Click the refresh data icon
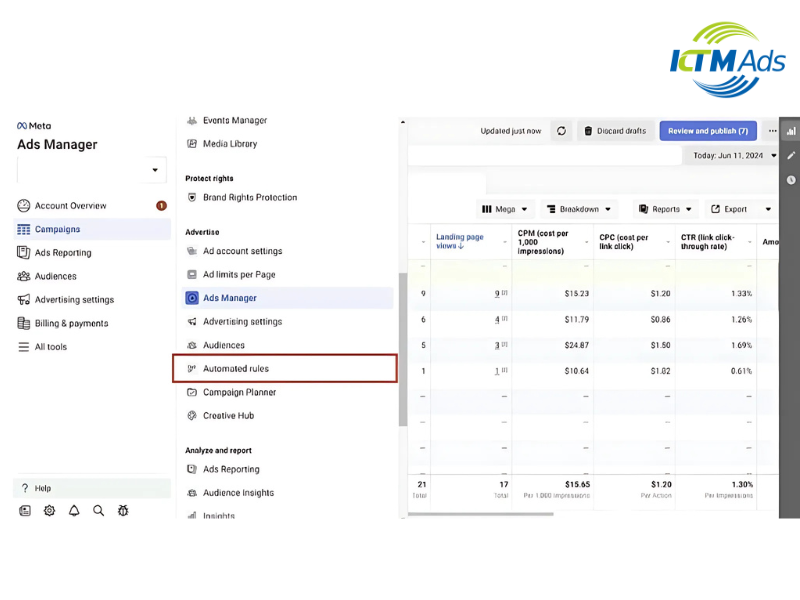 (562, 131)
